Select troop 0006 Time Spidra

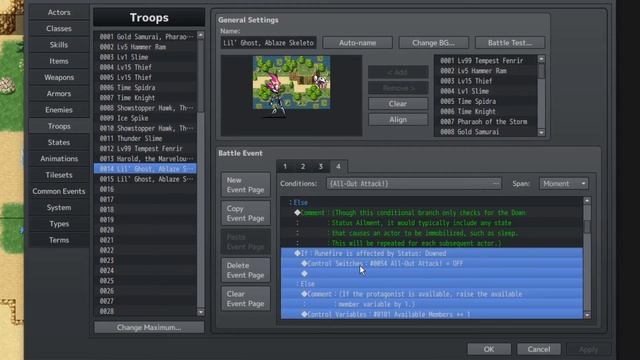(x=145, y=87)
